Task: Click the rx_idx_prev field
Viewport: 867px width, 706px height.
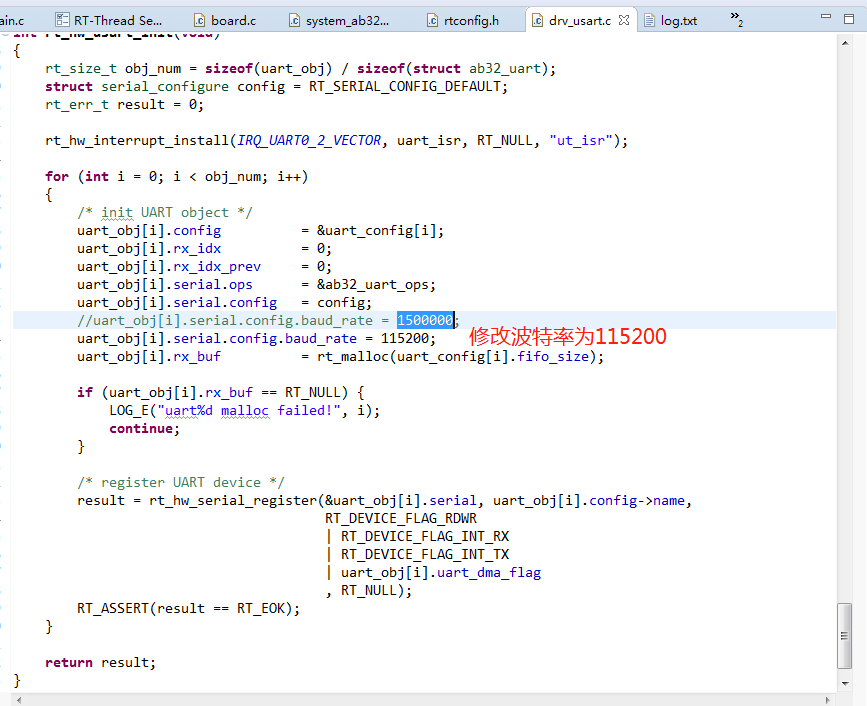Action: (217, 266)
